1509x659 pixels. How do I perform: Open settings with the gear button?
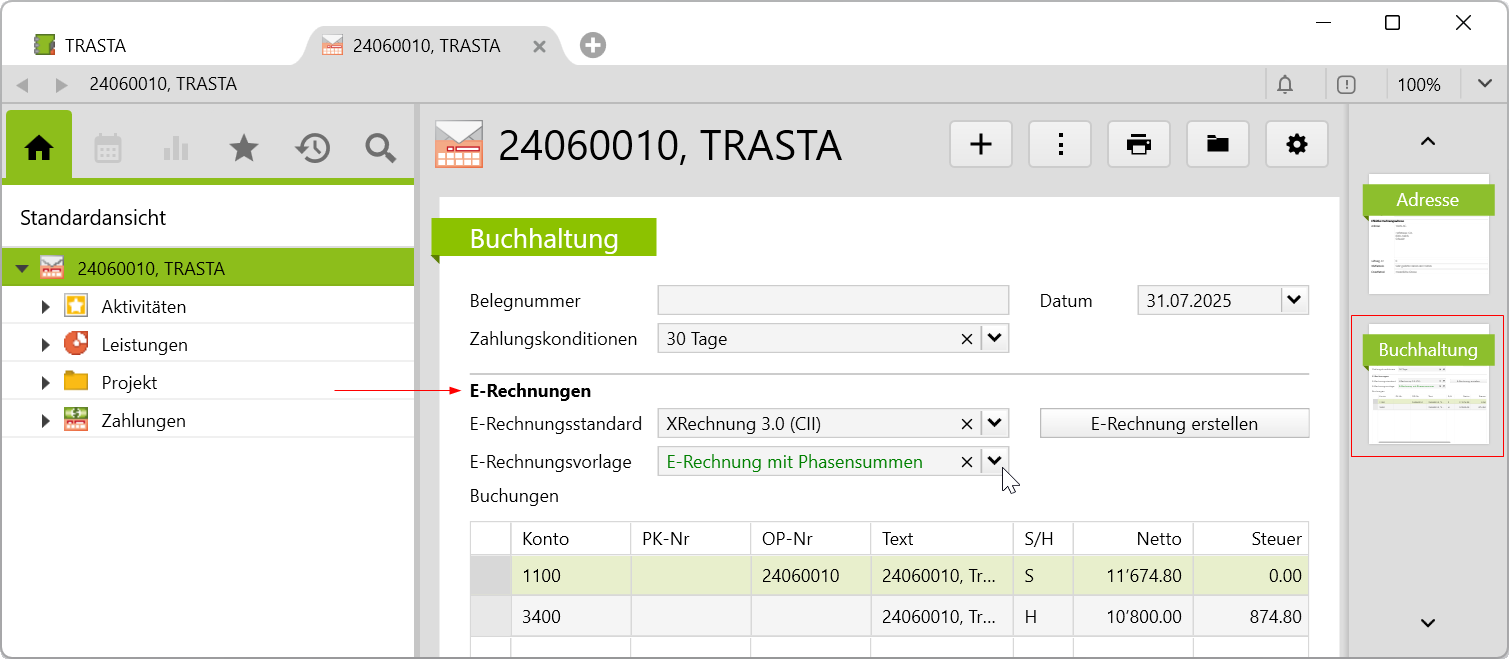pyautogui.click(x=1297, y=145)
